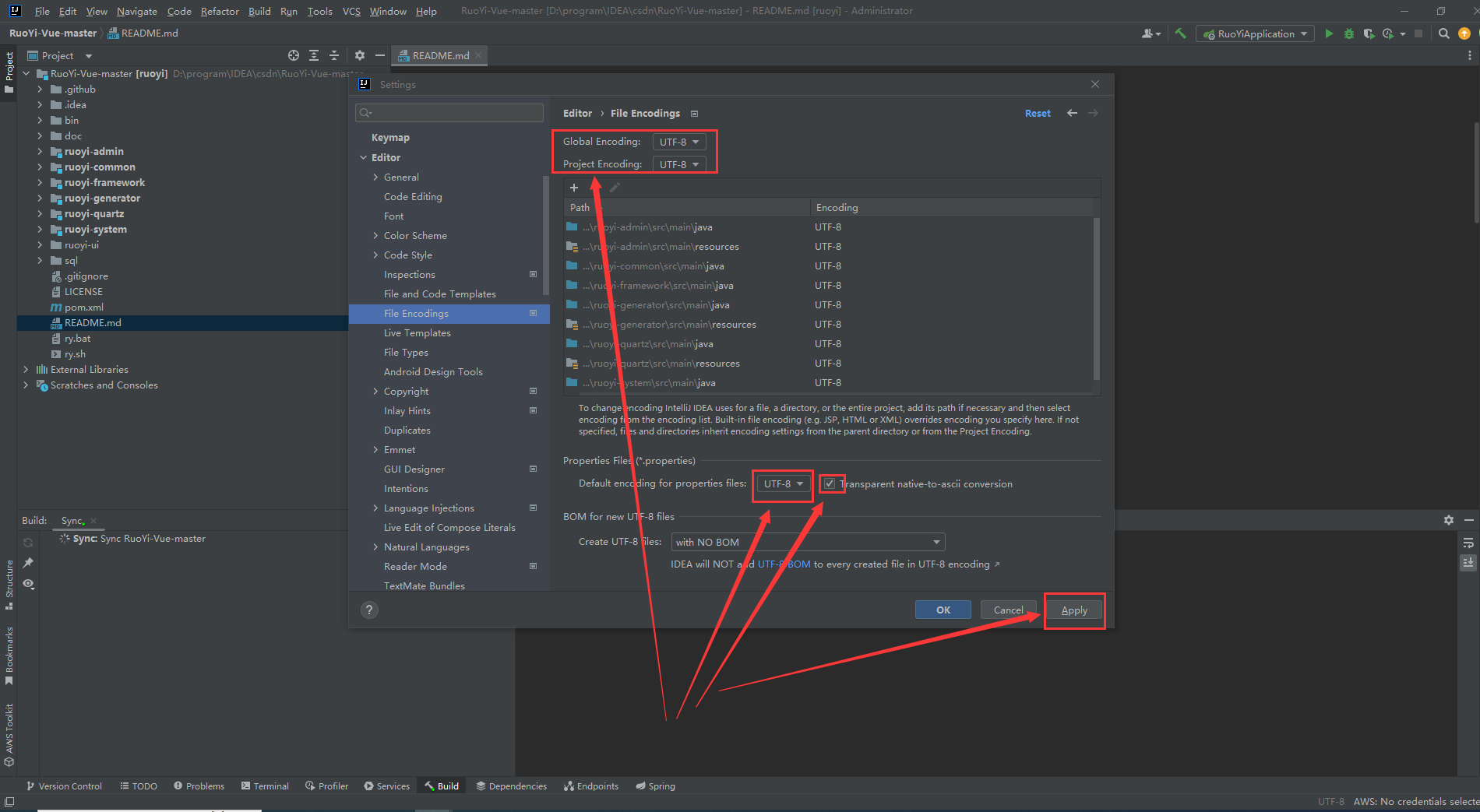Screen dimensions: 1480x812
Task: Click Select Opened File target icon
Action: [294, 55]
